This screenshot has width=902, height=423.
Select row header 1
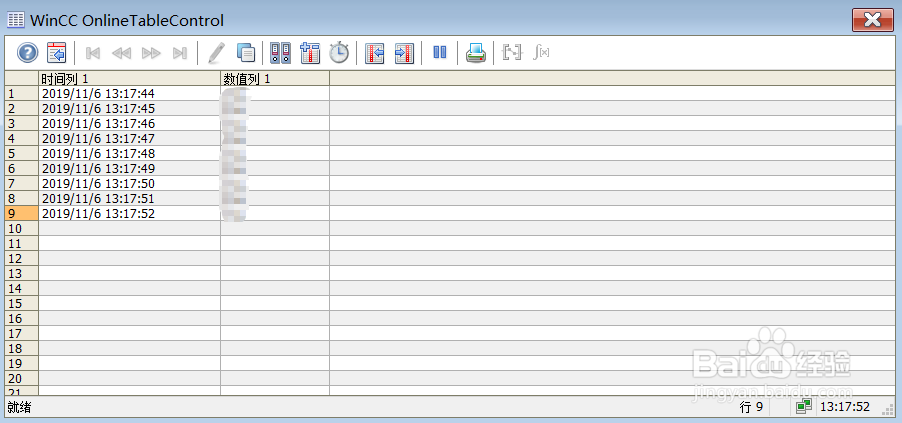[x=22, y=93]
